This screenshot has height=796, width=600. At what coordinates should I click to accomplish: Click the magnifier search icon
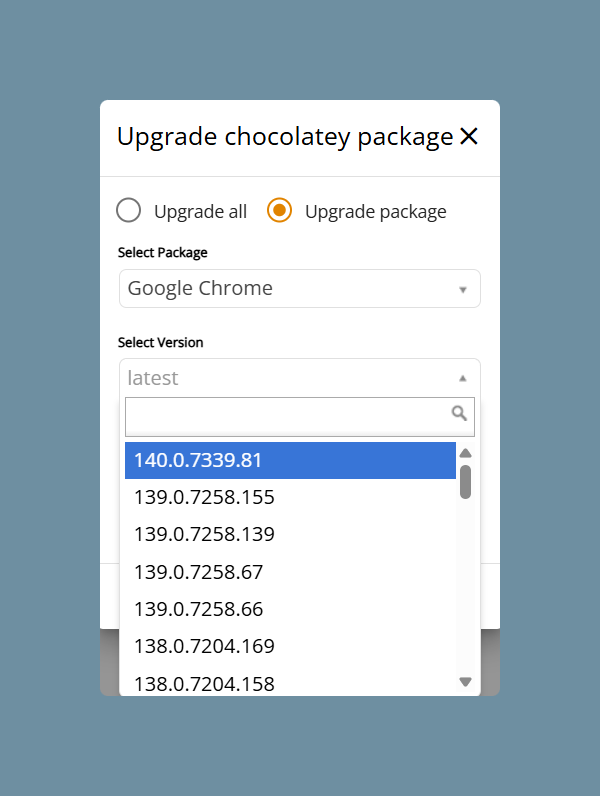pos(459,413)
